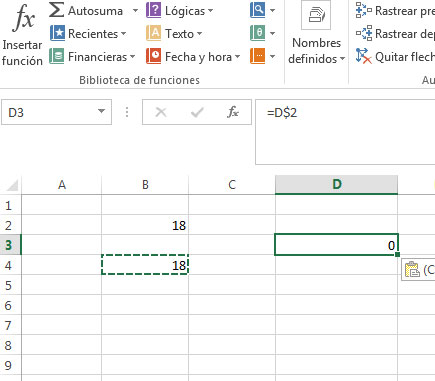
Task: Select column C header
Action: point(232,185)
